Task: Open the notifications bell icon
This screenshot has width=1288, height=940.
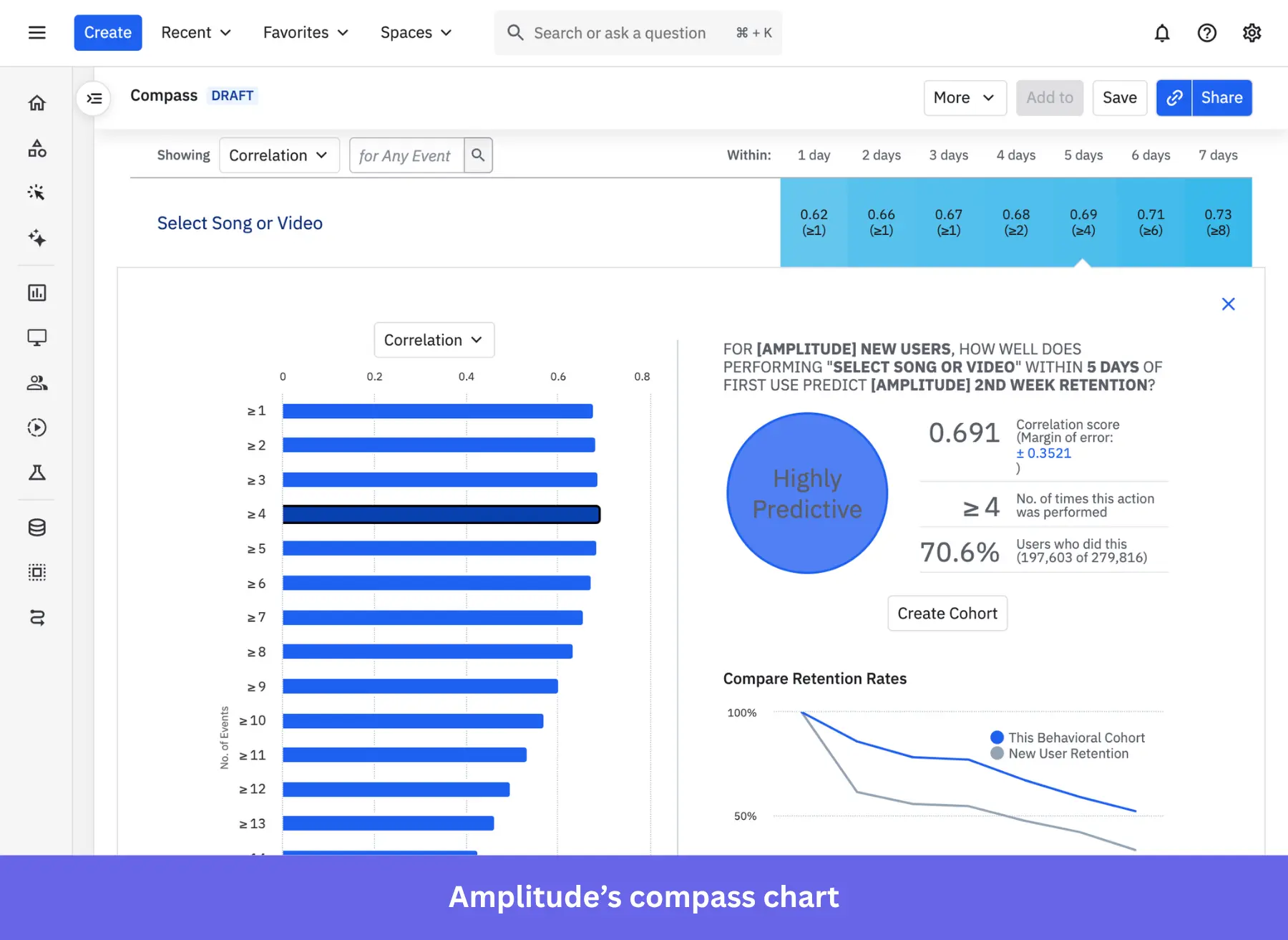Action: 1162,33
